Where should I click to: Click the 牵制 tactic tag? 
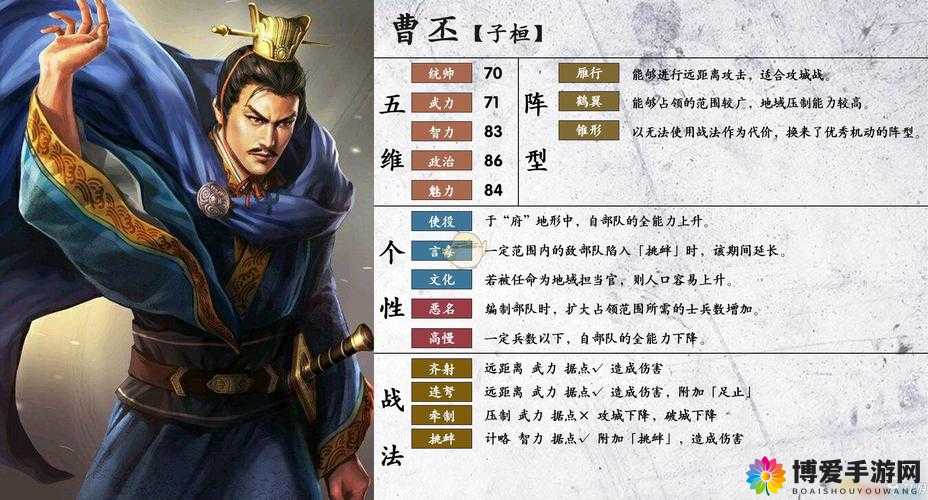pyautogui.click(x=442, y=415)
